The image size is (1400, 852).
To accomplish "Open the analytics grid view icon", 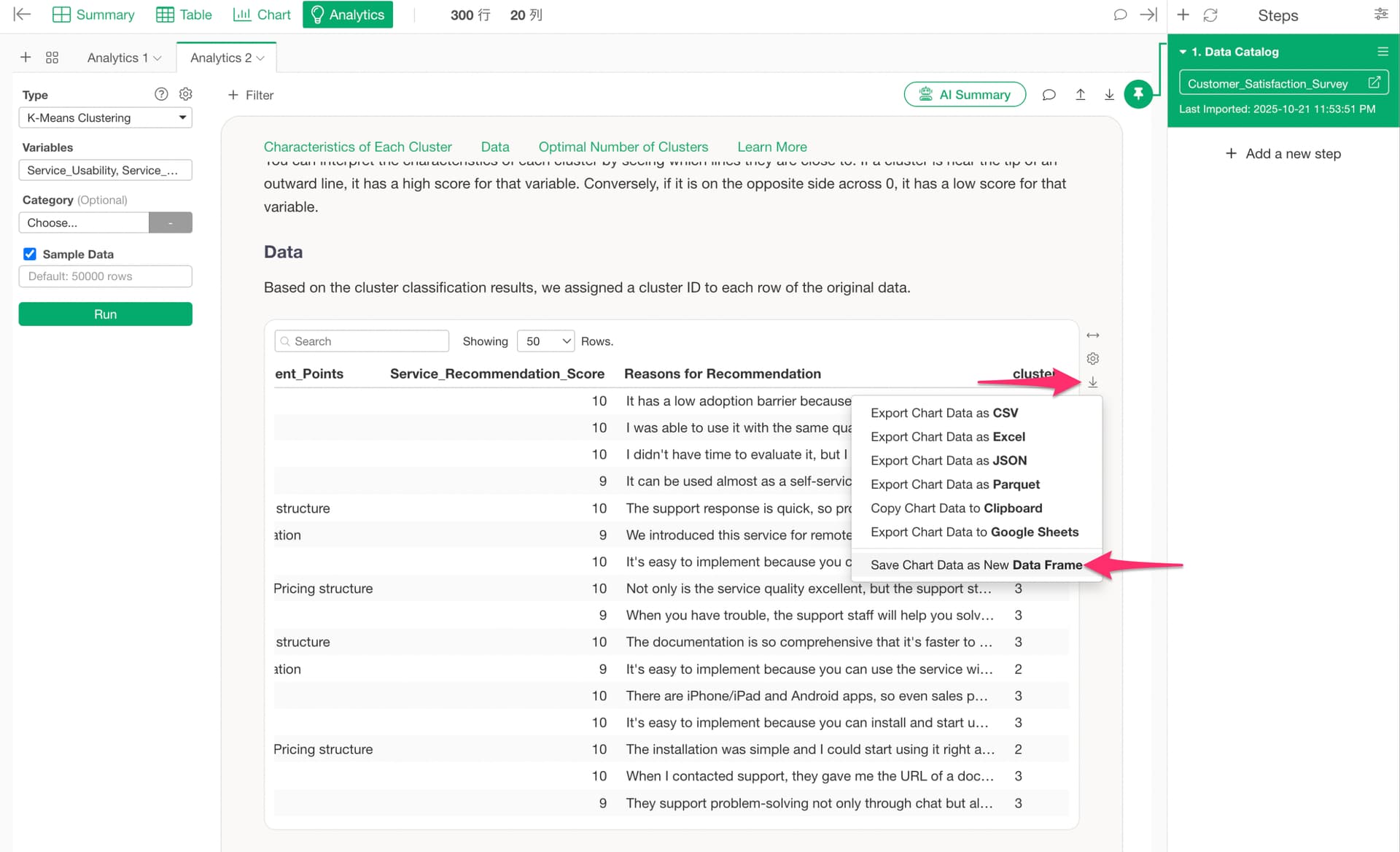I will point(52,58).
